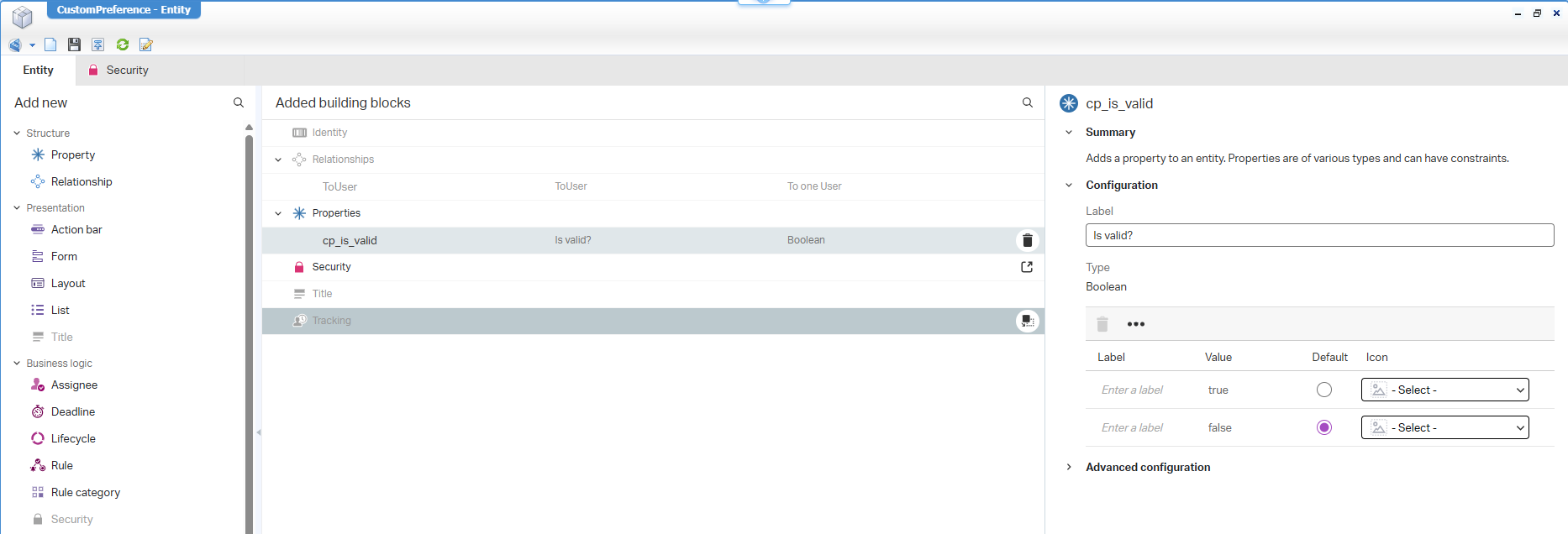Click the floppy disk save icon
Viewport: 1568px width, 534px height.
[74, 44]
